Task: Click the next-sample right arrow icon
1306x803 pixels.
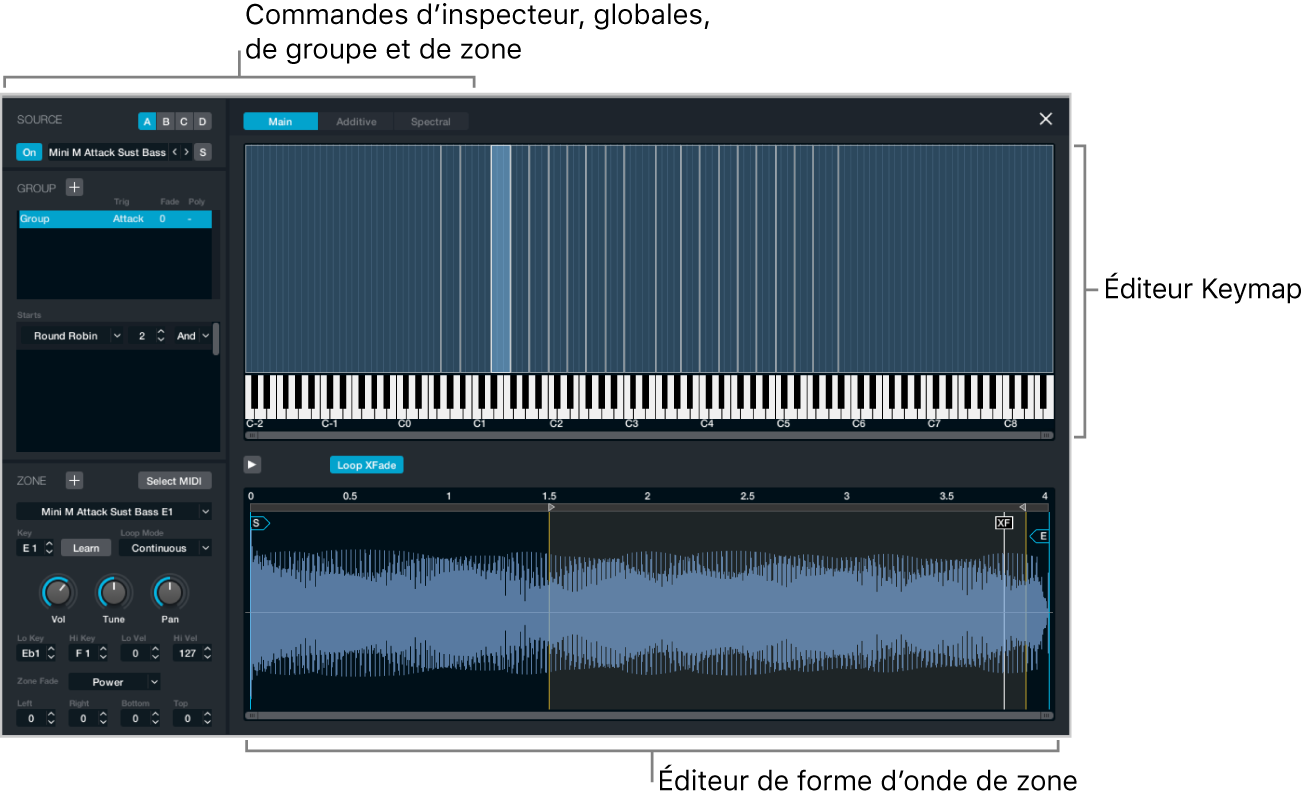Action: pyautogui.click(x=185, y=151)
